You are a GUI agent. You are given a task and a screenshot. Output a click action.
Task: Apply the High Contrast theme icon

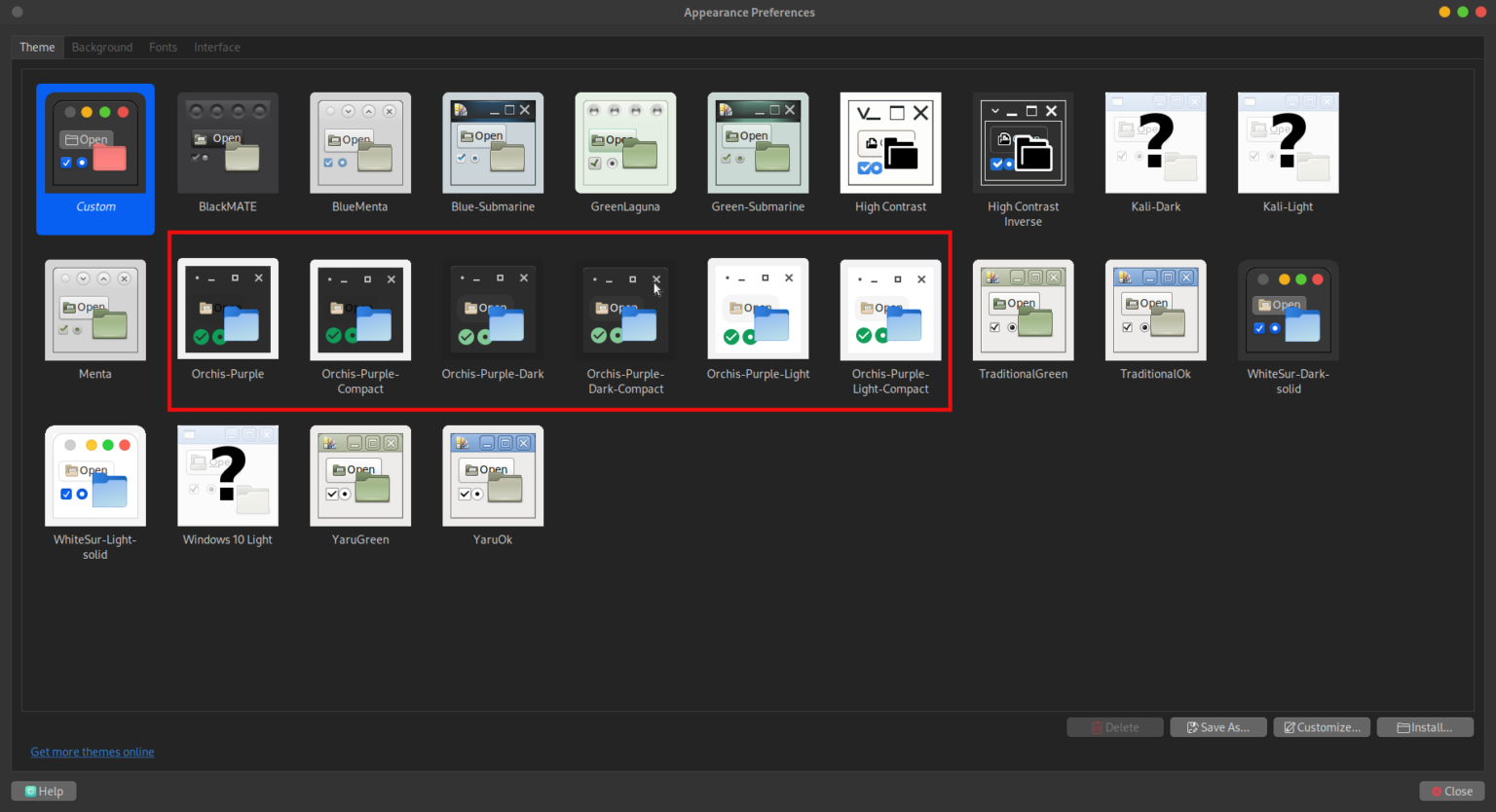890,143
